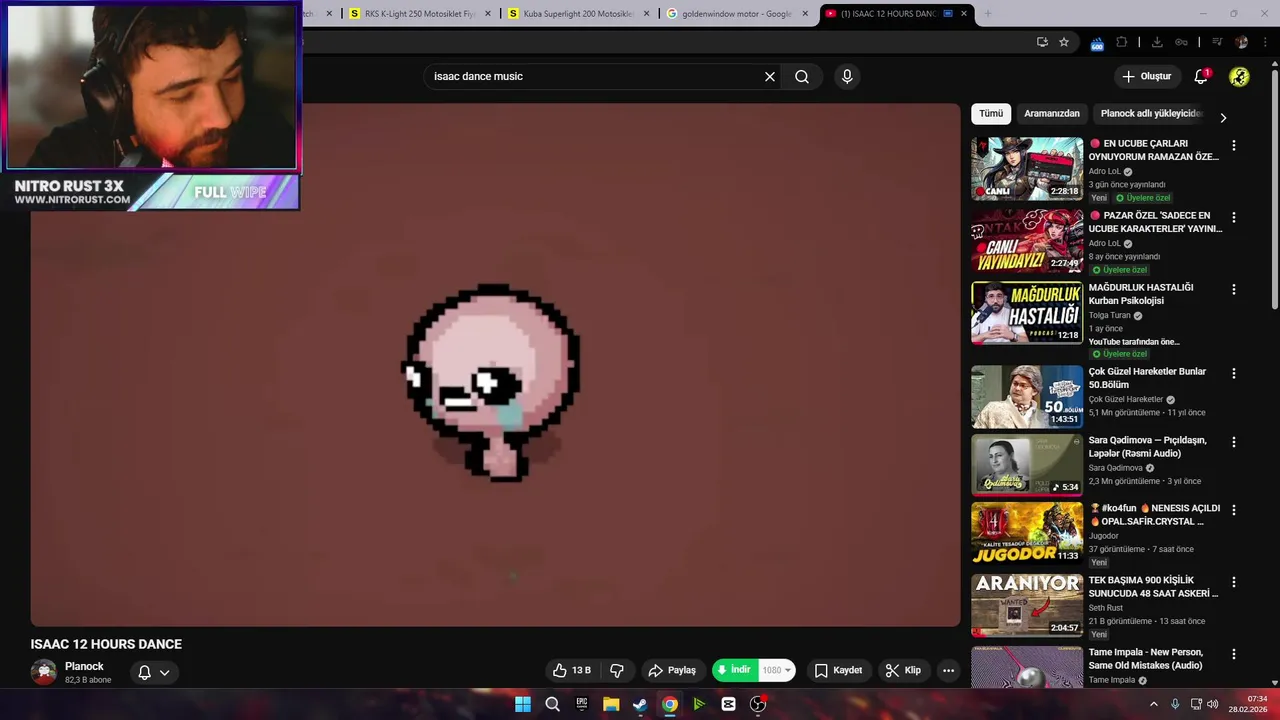Dislike the video
The height and width of the screenshot is (720, 1280).
[617, 670]
